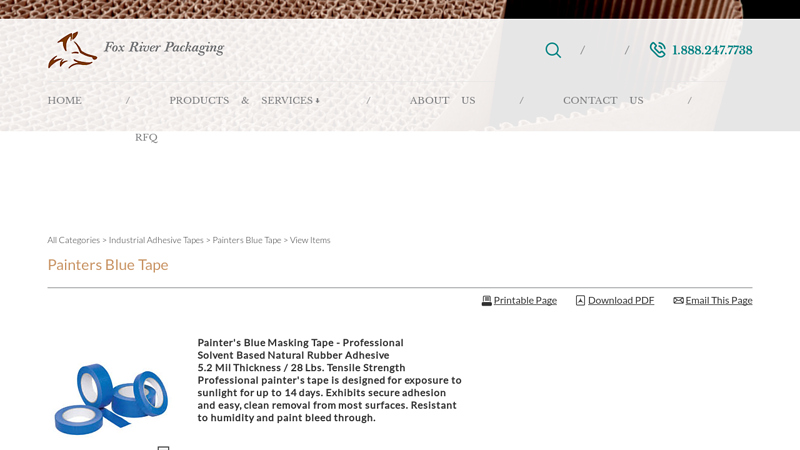Click the Fox River Packaging fox logo
The height and width of the screenshot is (450, 800).
(72, 50)
